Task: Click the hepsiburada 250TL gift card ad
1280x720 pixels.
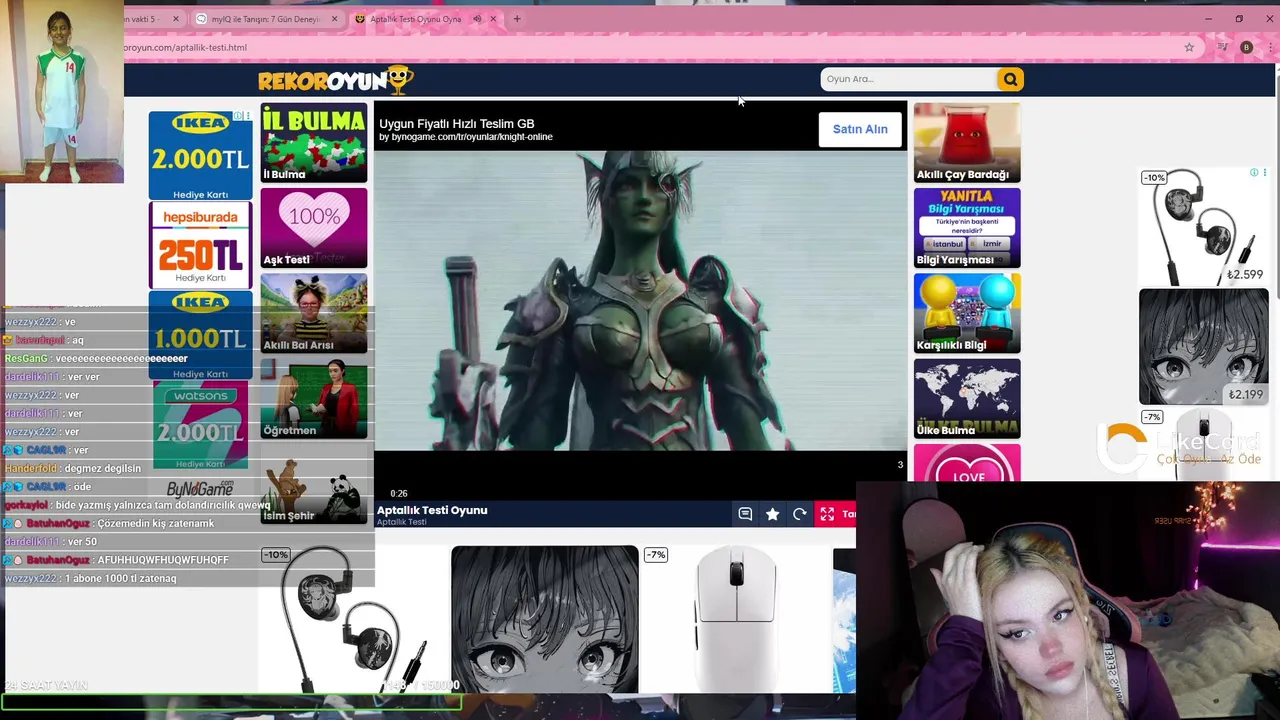Action: pyautogui.click(x=201, y=245)
